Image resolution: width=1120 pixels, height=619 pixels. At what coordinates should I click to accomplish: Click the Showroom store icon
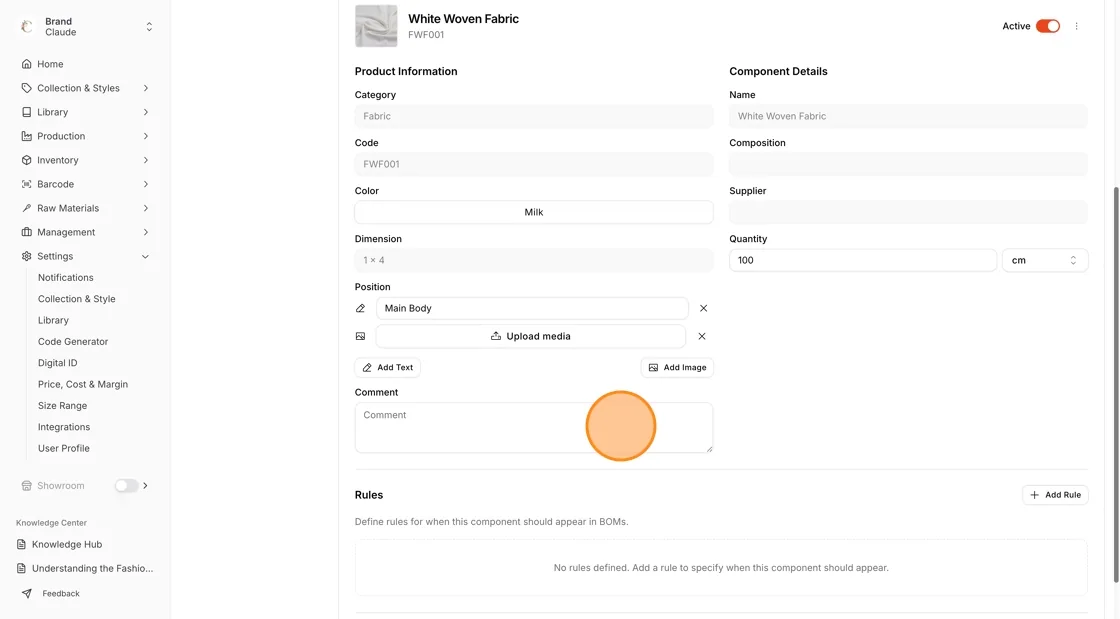click(26, 485)
